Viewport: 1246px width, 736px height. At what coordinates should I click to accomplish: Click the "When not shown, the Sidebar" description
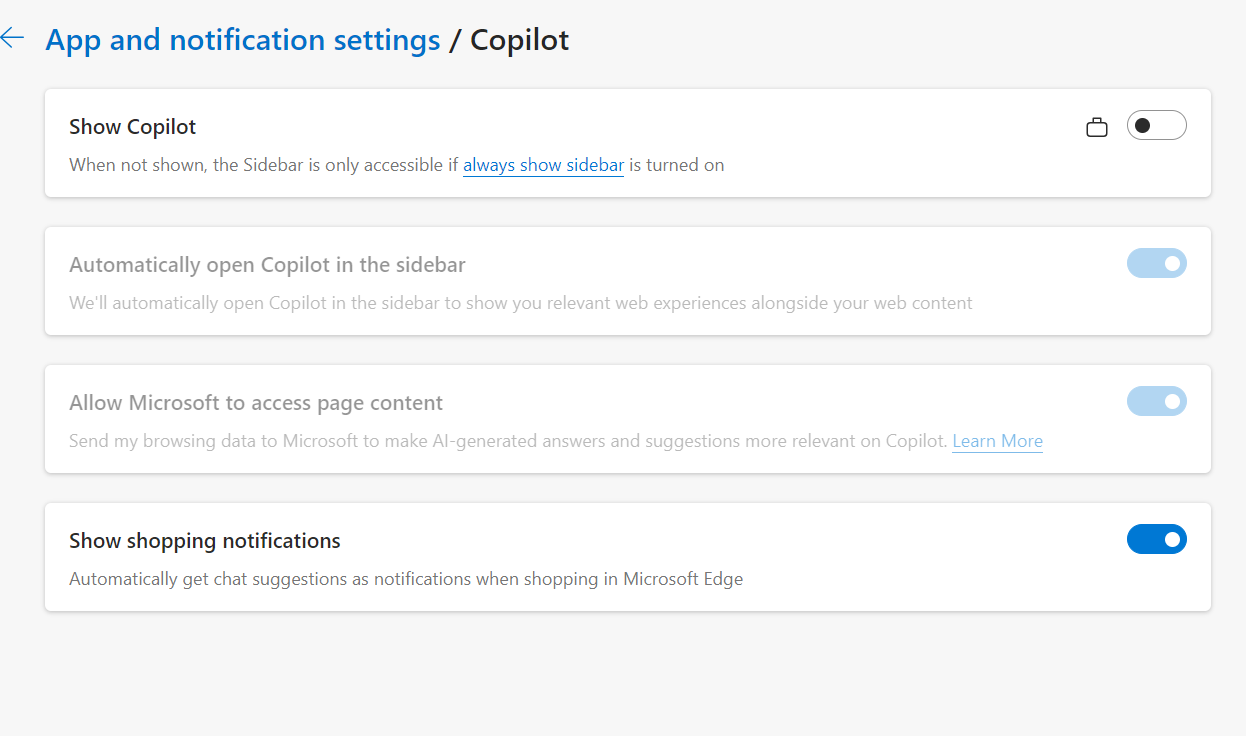click(260, 165)
